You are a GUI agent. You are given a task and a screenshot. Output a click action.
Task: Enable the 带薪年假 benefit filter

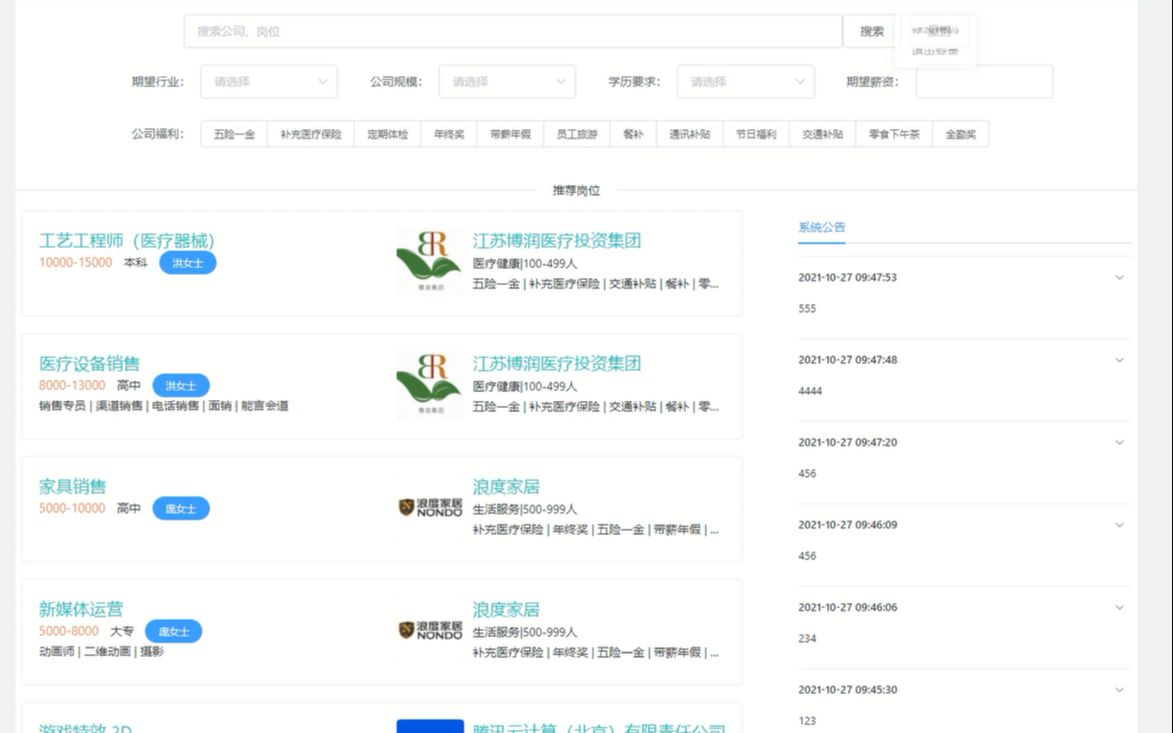coord(512,132)
